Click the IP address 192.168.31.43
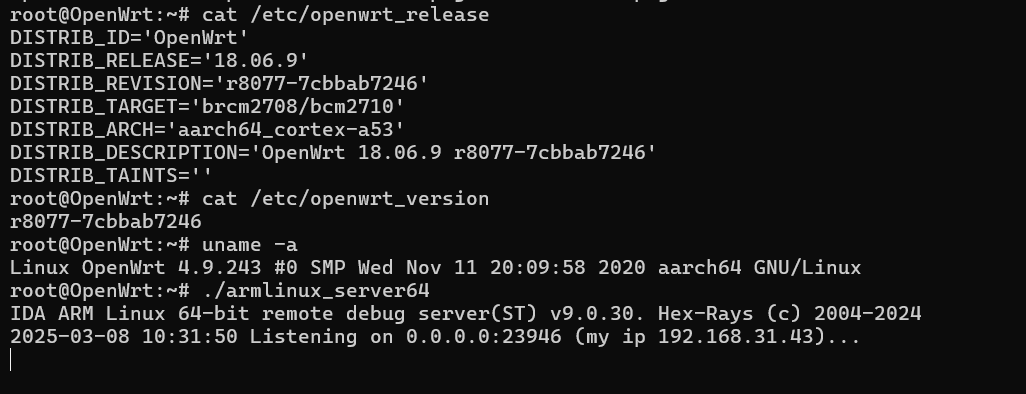1026x394 pixels. pyautogui.click(x=735, y=336)
